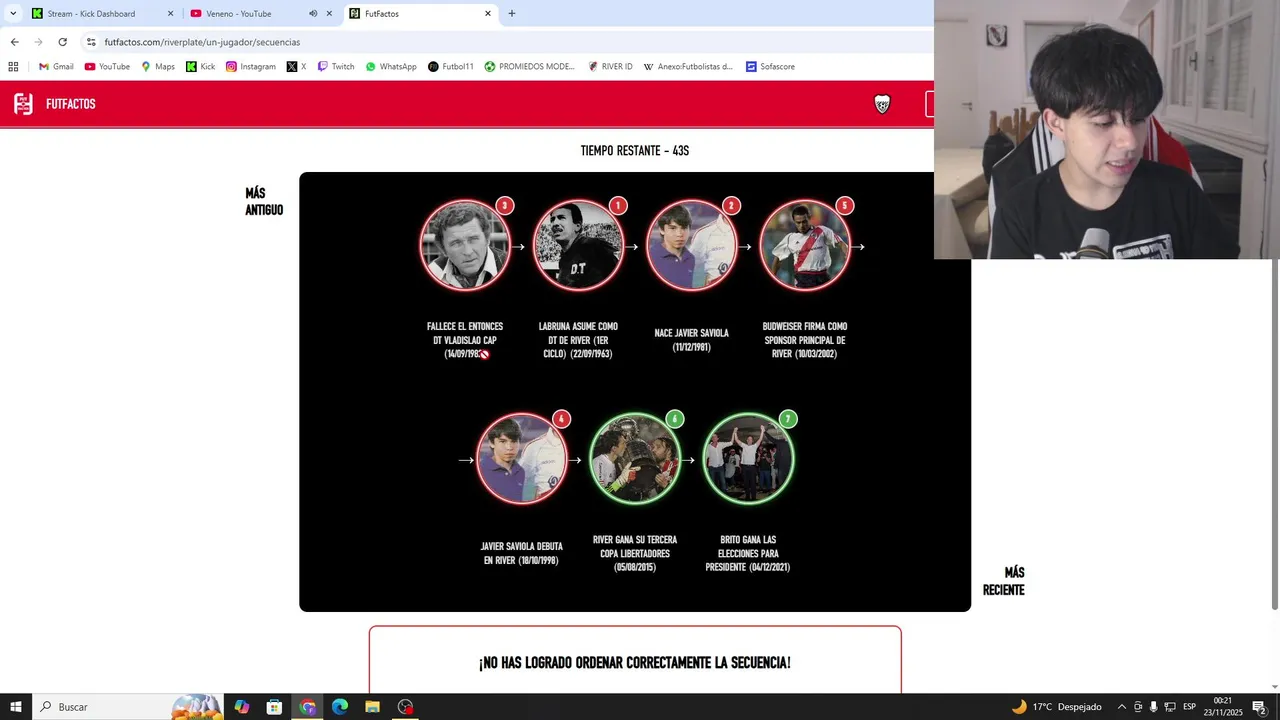Open the Kick bookmark
The height and width of the screenshot is (720, 1280).
[x=201, y=67]
